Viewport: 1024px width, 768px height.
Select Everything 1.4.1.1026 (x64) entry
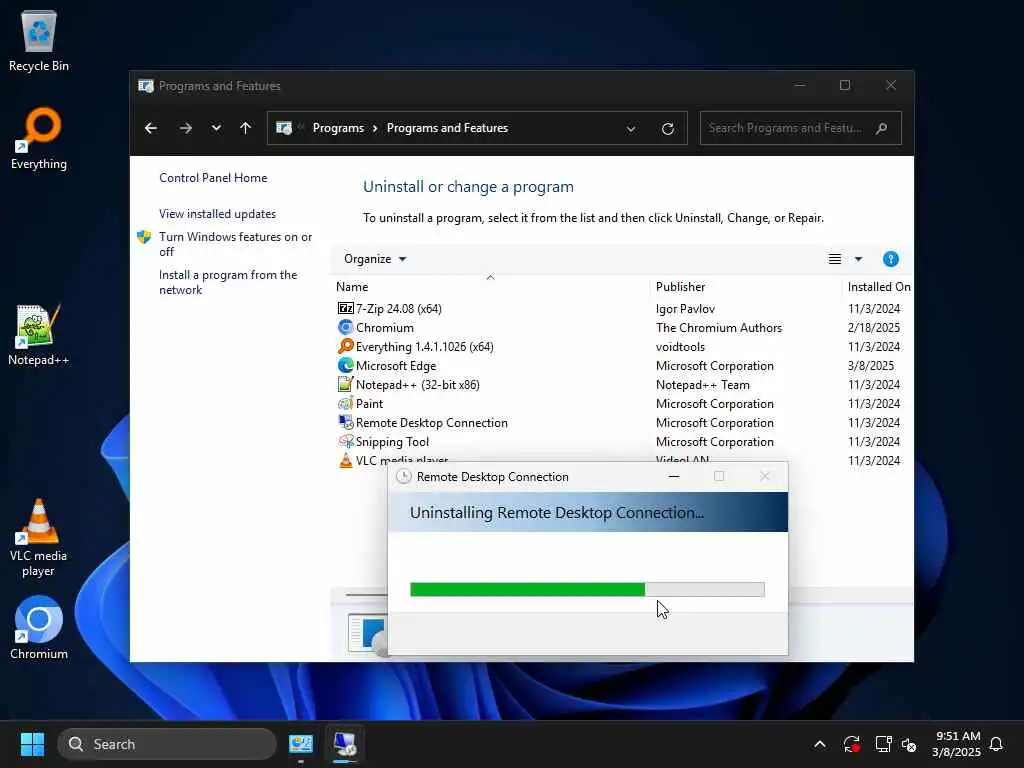(424, 347)
